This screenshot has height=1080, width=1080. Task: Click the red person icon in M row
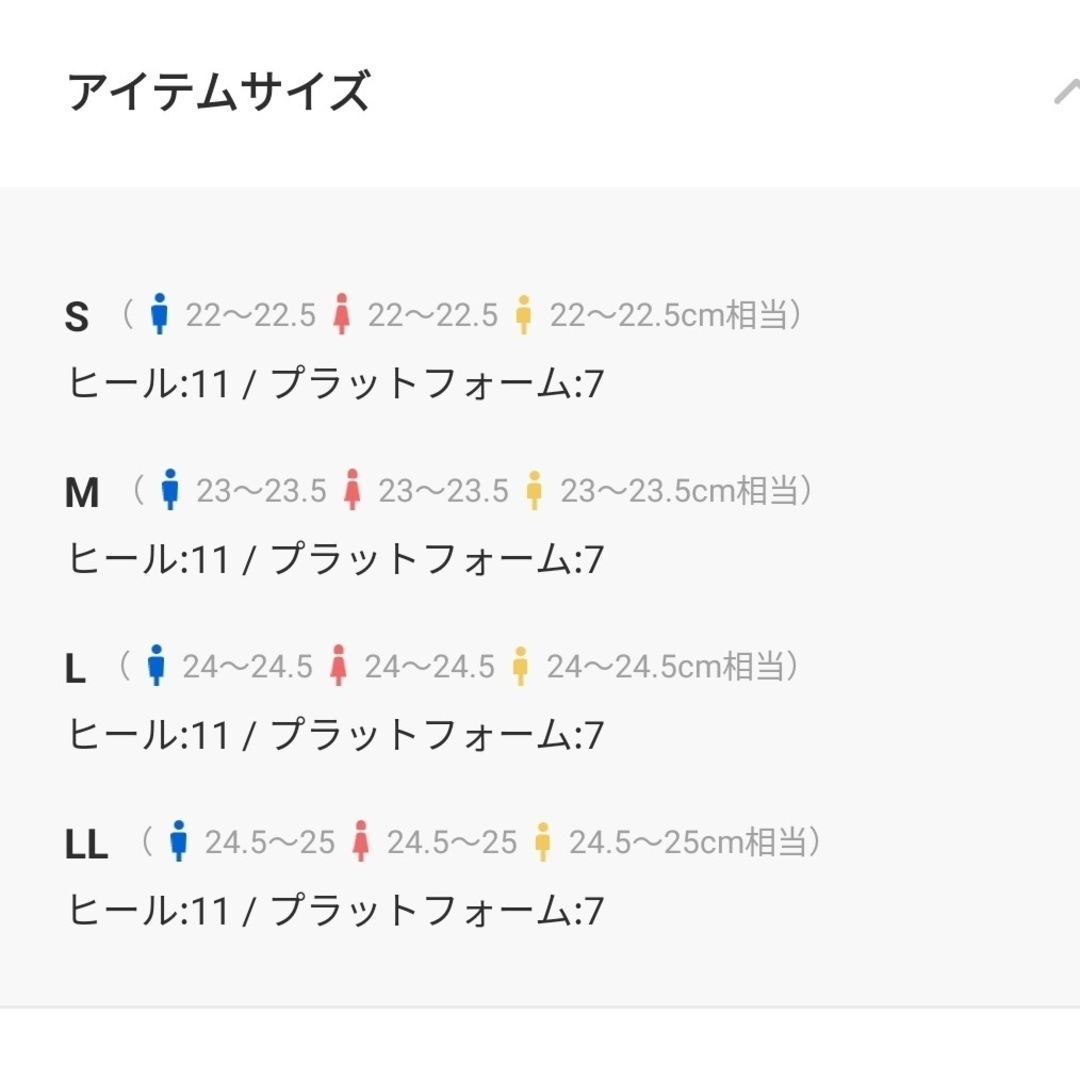(353, 490)
